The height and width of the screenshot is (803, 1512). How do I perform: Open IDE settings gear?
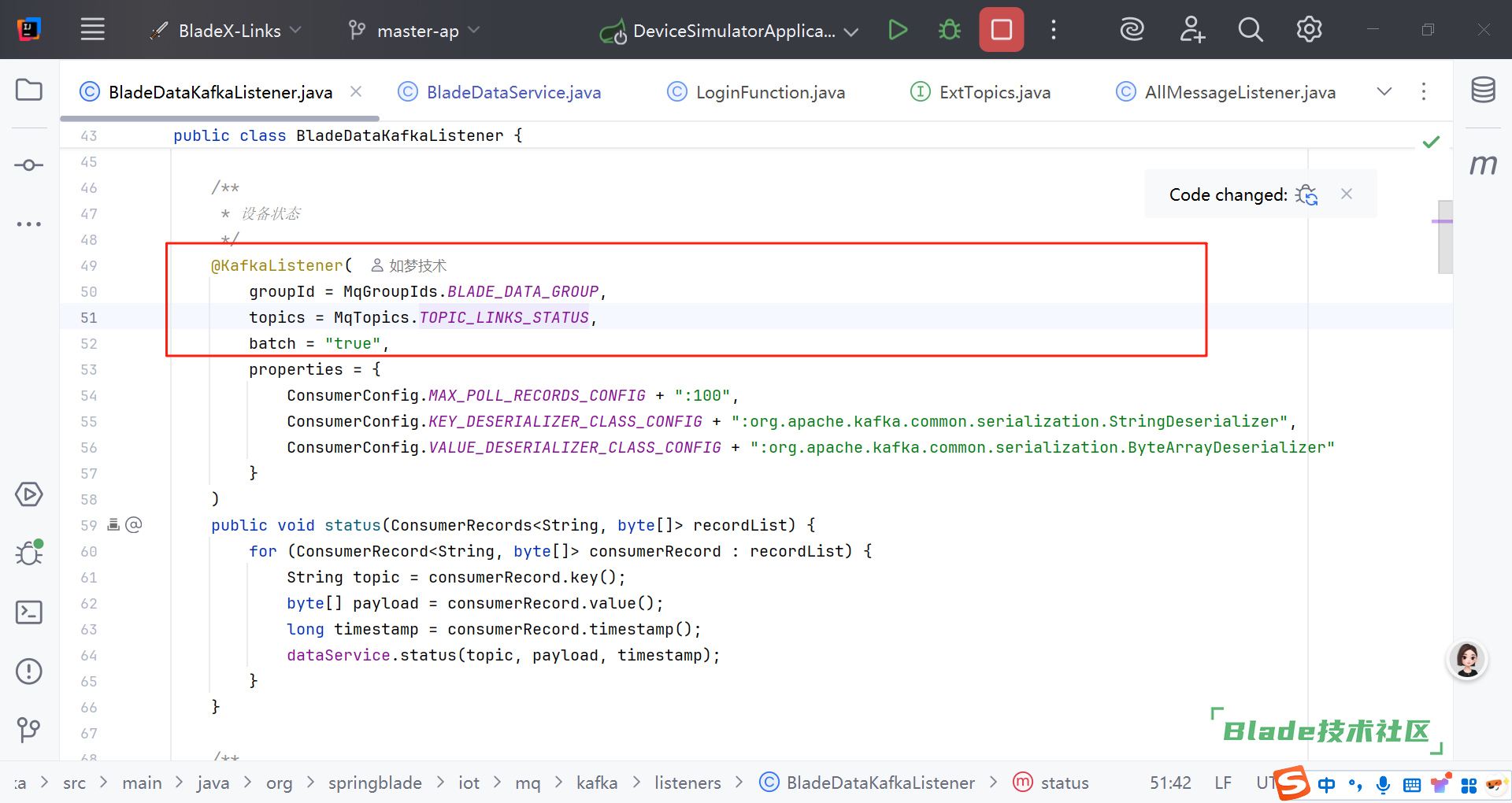coord(1309,30)
